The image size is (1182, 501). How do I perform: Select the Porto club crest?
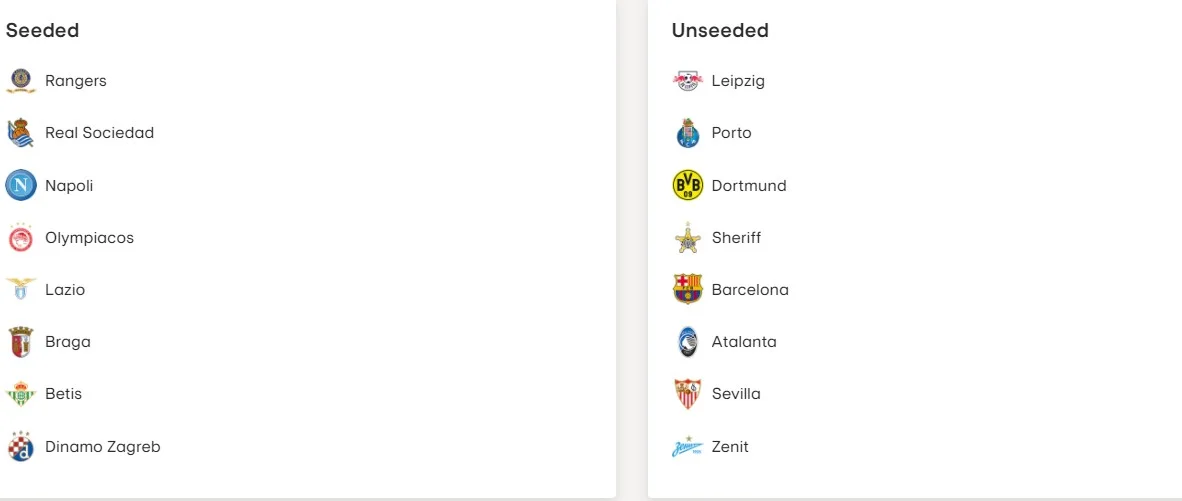click(x=688, y=133)
